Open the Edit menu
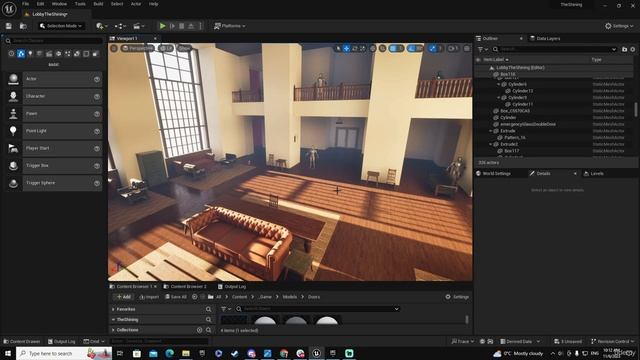This screenshot has height=360, width=640. click(x=40, y=4)
